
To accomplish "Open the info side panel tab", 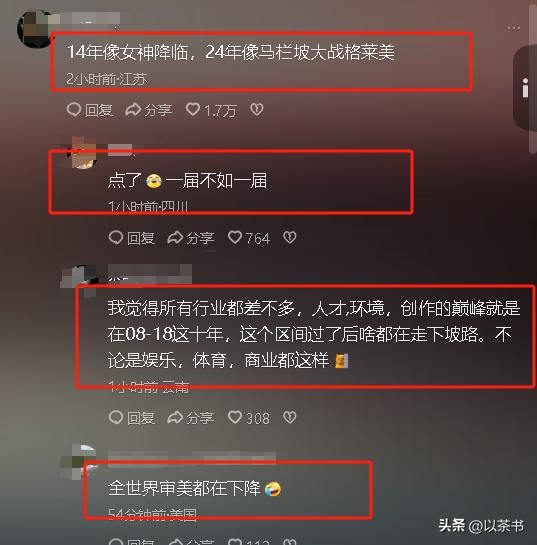I will (525, 88).
